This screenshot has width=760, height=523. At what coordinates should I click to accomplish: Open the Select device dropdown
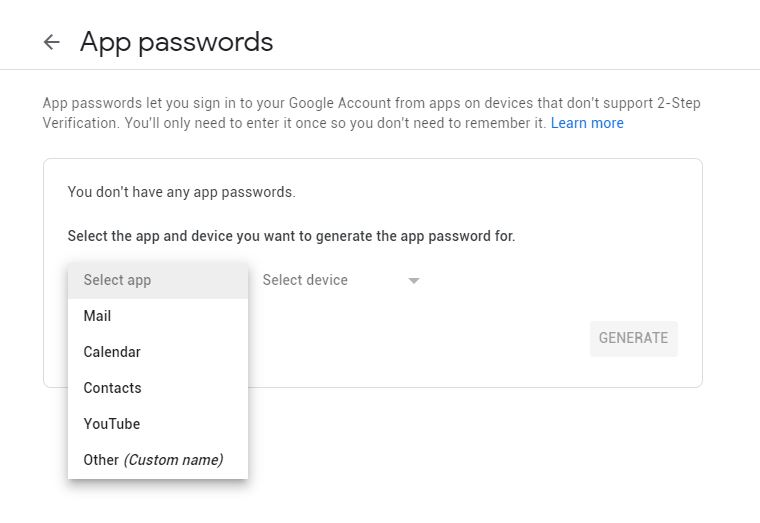click(305, 280)
